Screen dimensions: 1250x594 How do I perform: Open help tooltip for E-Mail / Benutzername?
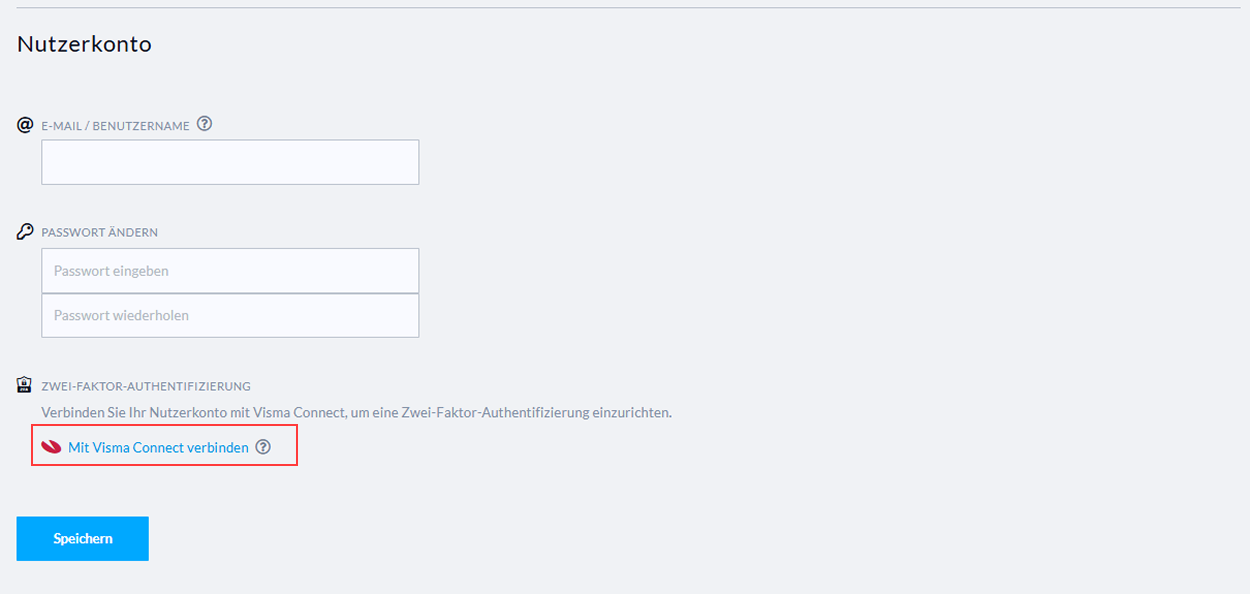click(204, 125)
